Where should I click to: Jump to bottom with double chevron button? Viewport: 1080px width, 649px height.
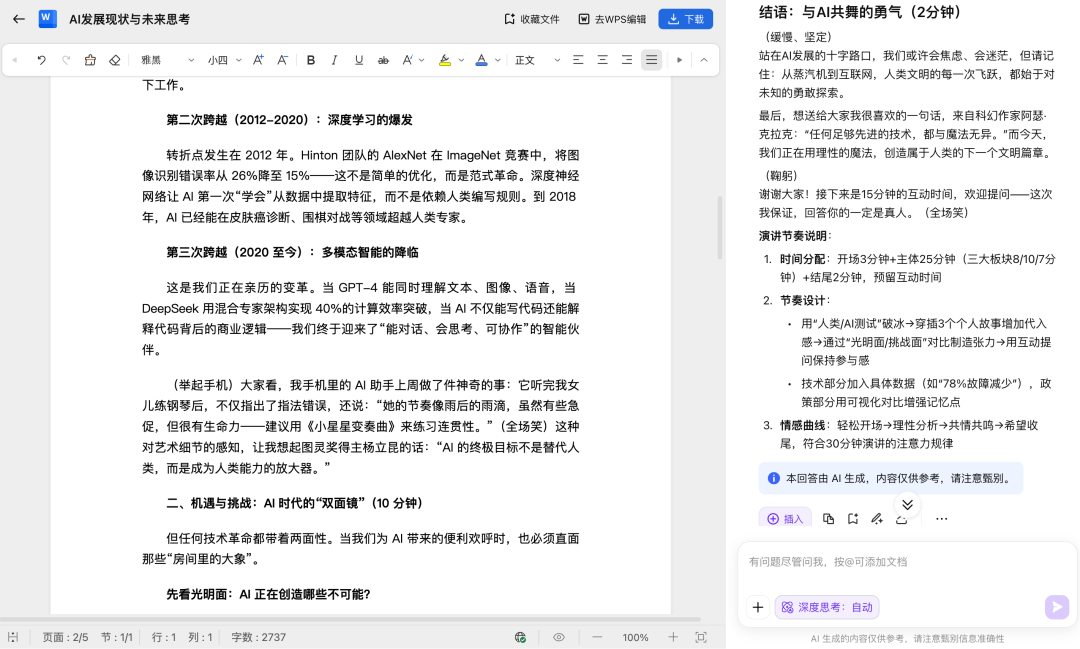point(907,504)
